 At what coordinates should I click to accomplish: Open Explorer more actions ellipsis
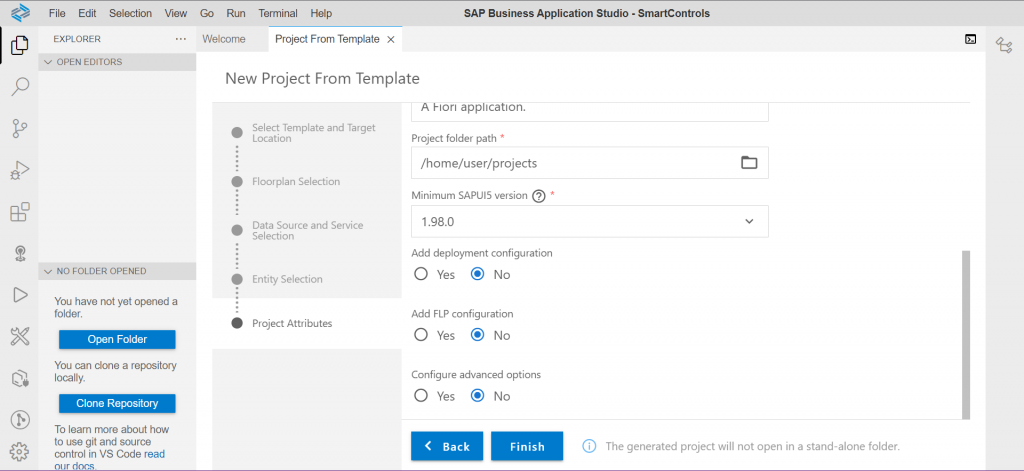point(181,39)
